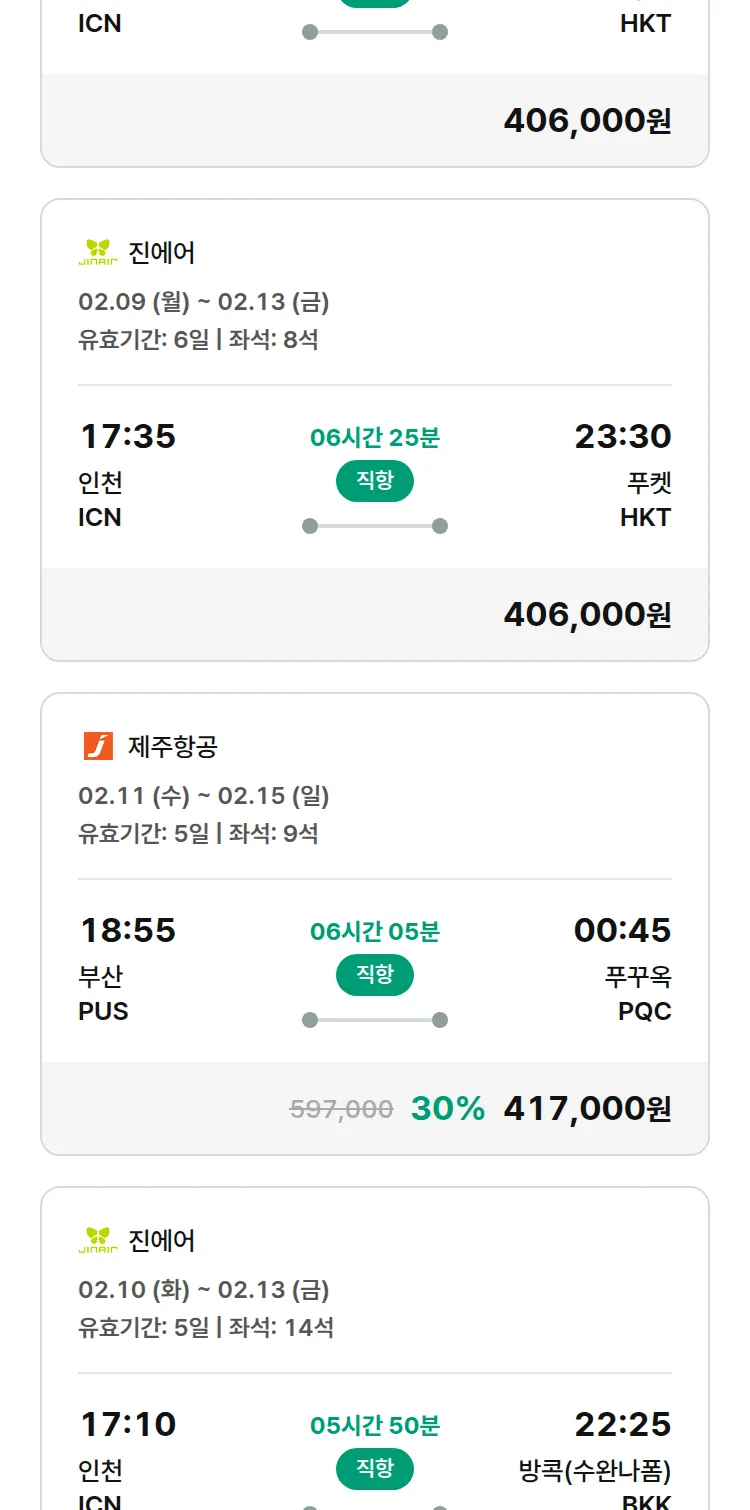Select the discounted 417,000원 price
Image resolution: width=750 pixels, height=1510 pixels.
[x=587, y=1108]
